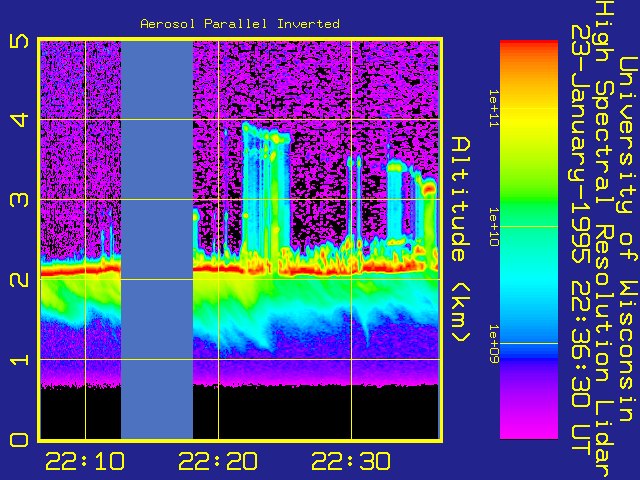Click the 1e+09 colorbar label
640x480 pixels.
coord(493,344)
